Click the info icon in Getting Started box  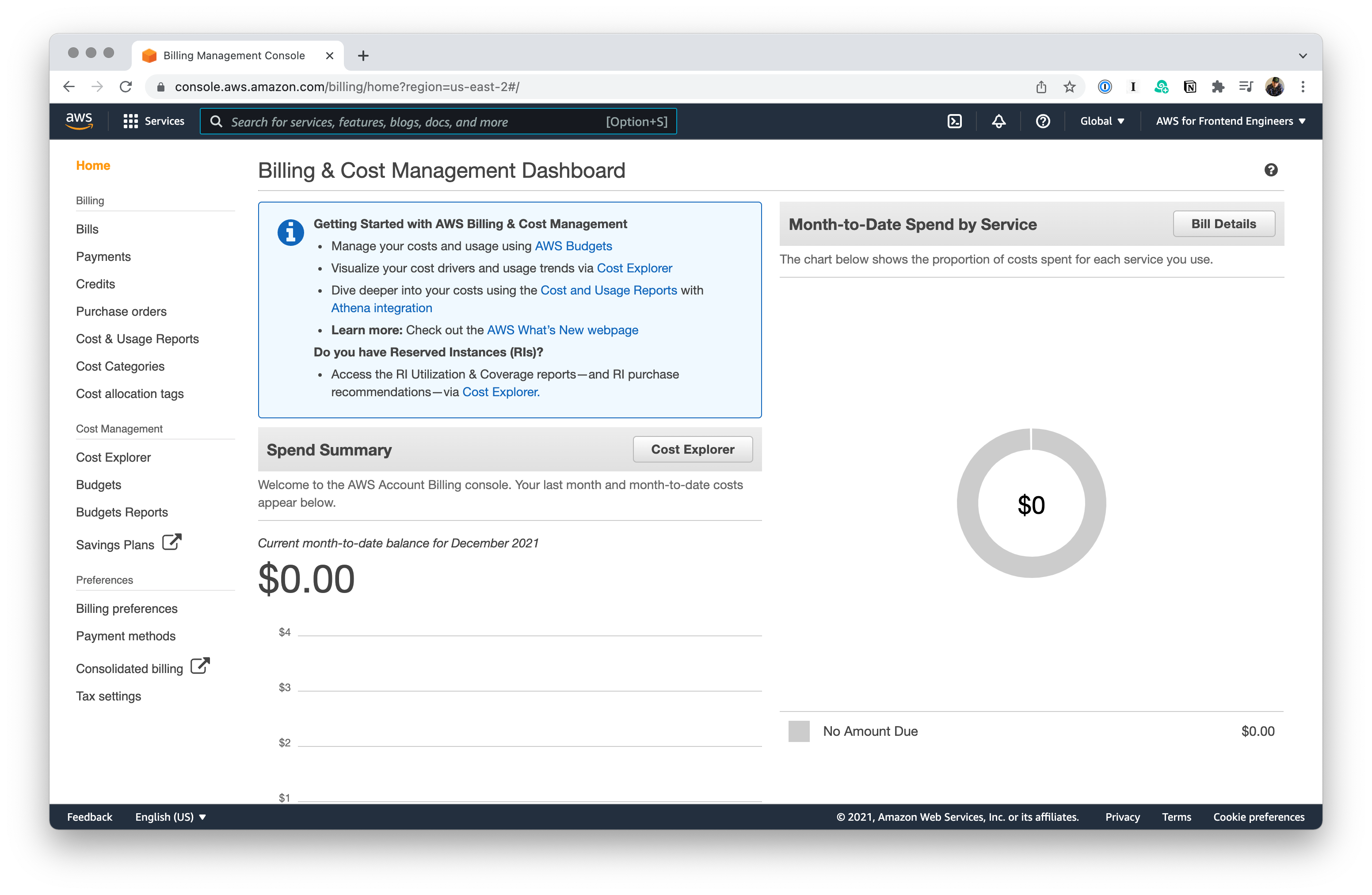(290, 233)
